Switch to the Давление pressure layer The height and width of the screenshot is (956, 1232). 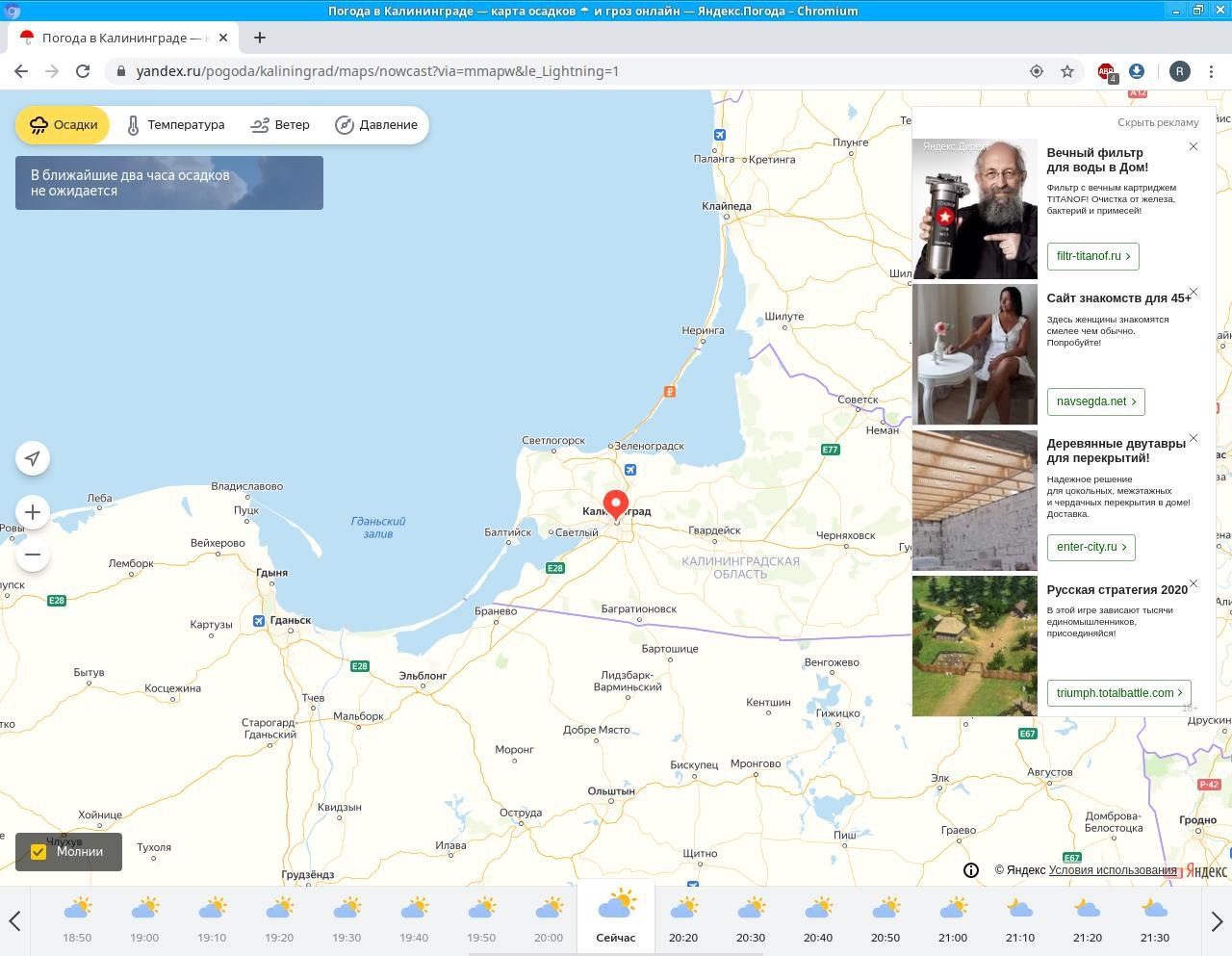coord(375,125)
